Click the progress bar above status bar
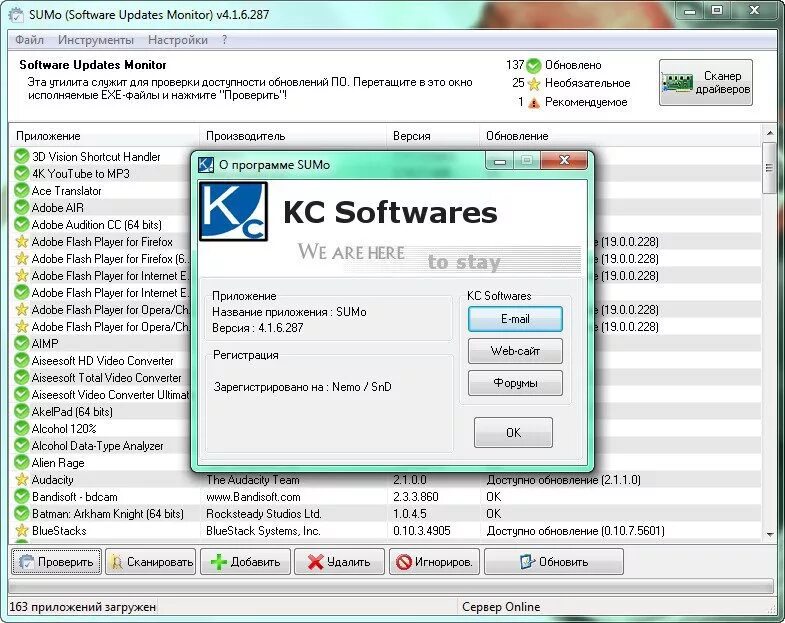 391,586
